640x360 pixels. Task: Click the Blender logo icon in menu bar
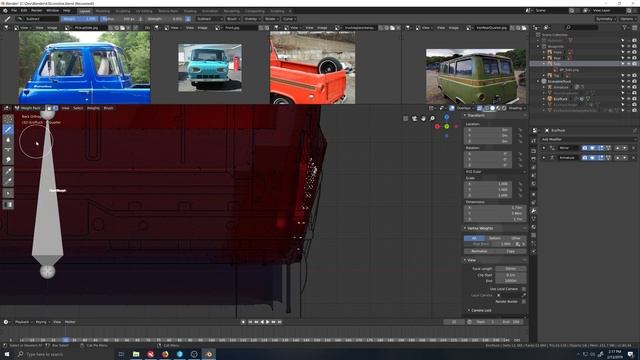click(x=5, y=11)
